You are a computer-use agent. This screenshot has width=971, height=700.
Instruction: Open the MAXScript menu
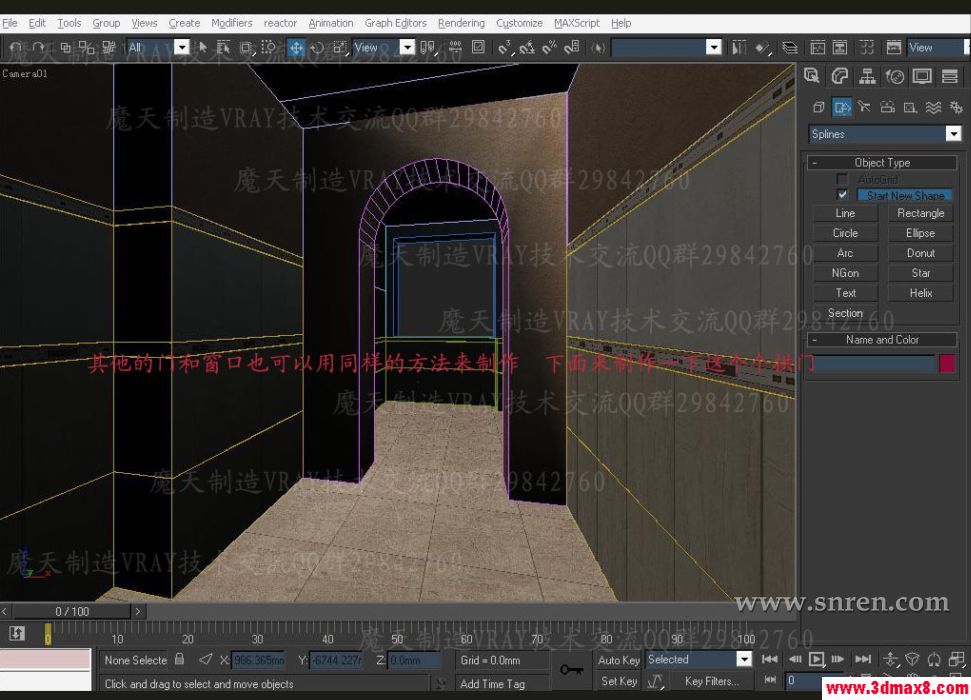(x=576, y=23)
